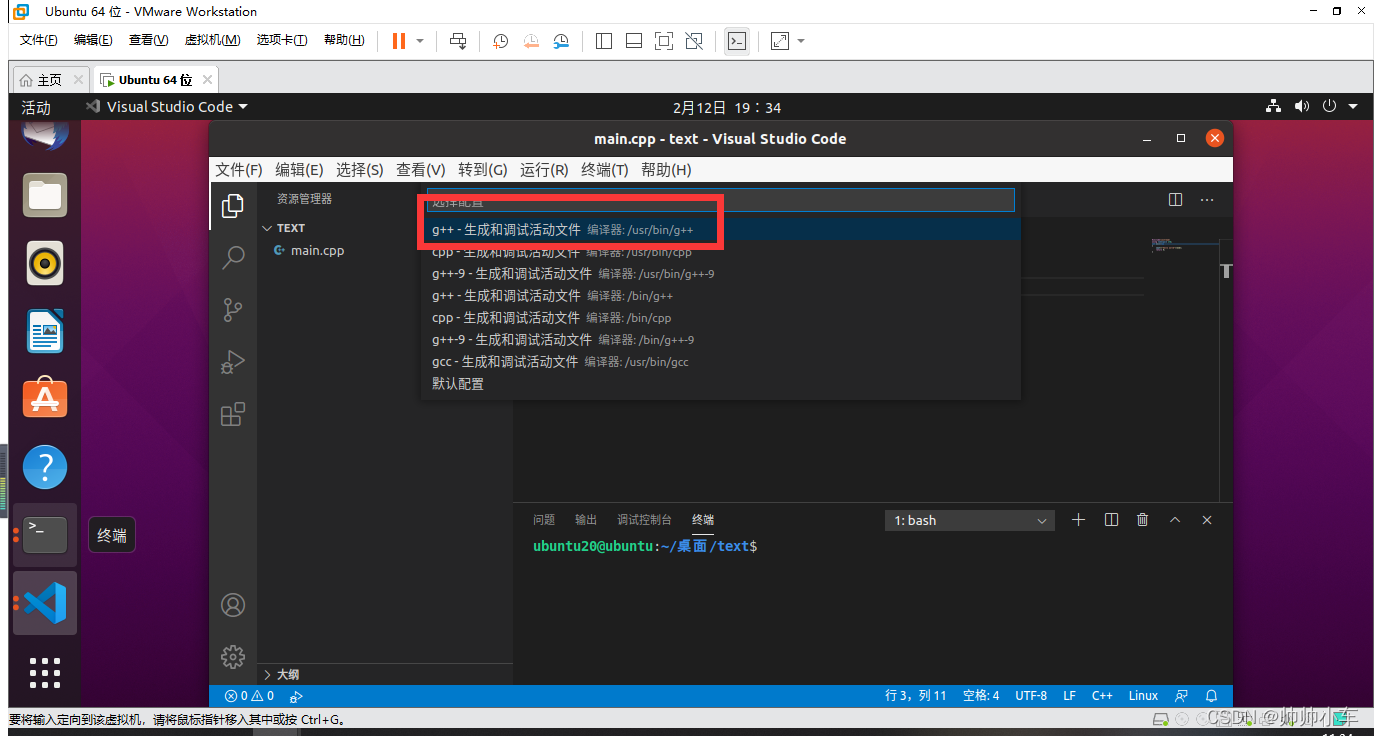
Task: Open Source Control view in activity bar
Action: coord(233,310)
